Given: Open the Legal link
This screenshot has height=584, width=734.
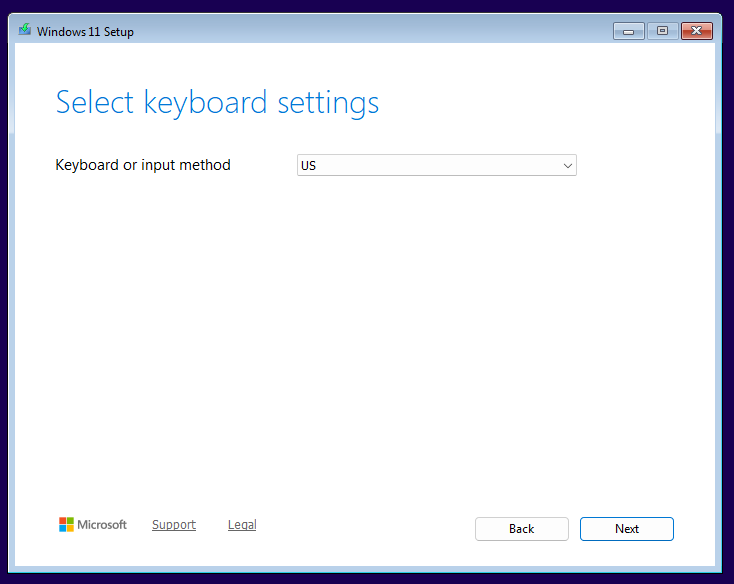Looking at the screenshot, I should (242, 525).
